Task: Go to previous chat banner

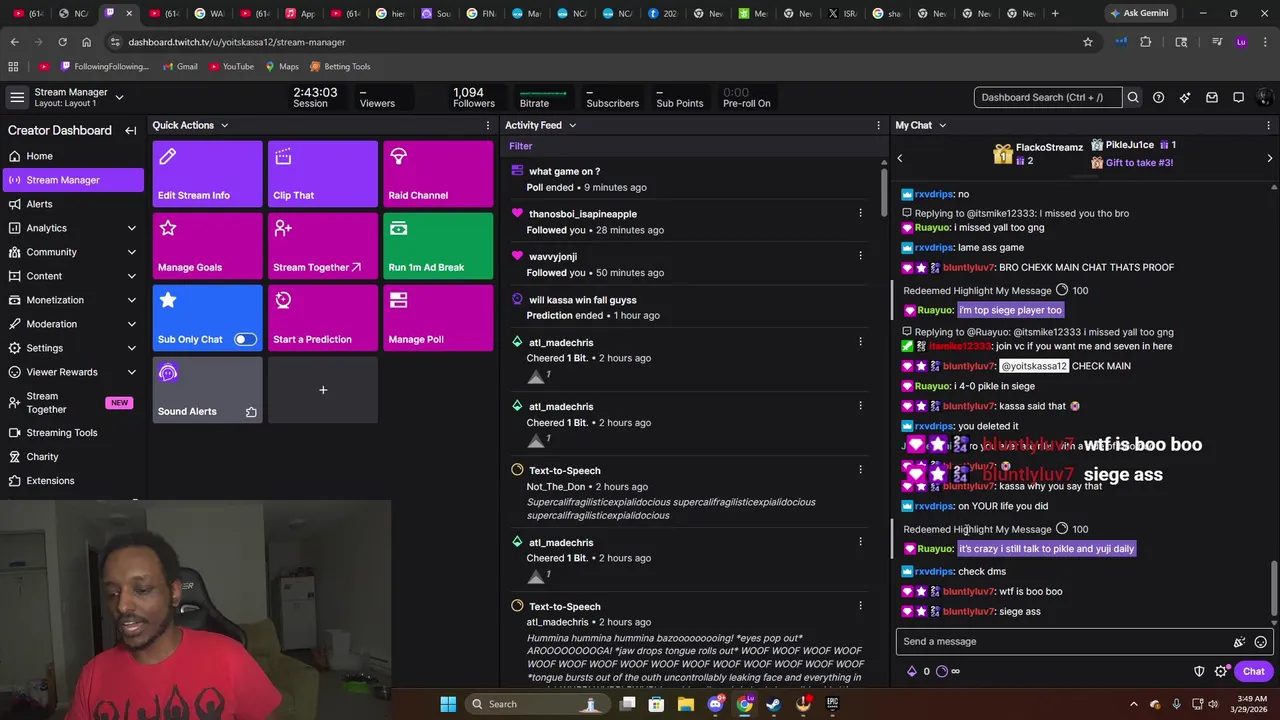Action: pyautogui.click(x=899, y=158)
